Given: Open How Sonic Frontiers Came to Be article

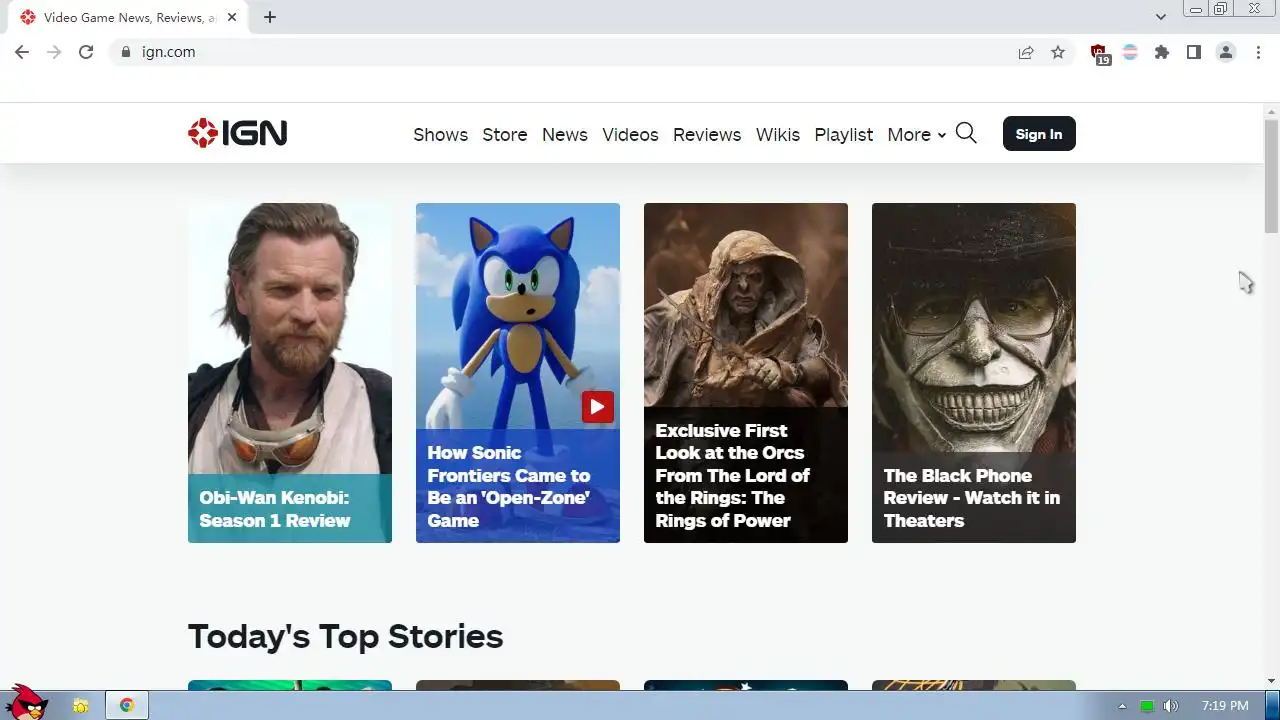Looking at the screenshot, I should coord(509,486).
